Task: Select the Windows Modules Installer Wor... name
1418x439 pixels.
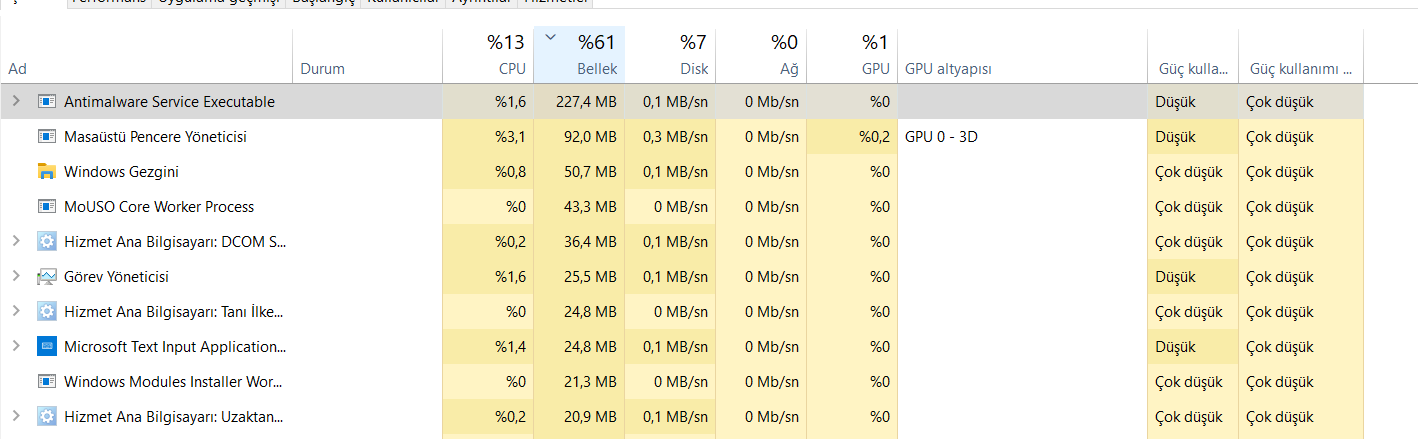Action: click(174, 382)
